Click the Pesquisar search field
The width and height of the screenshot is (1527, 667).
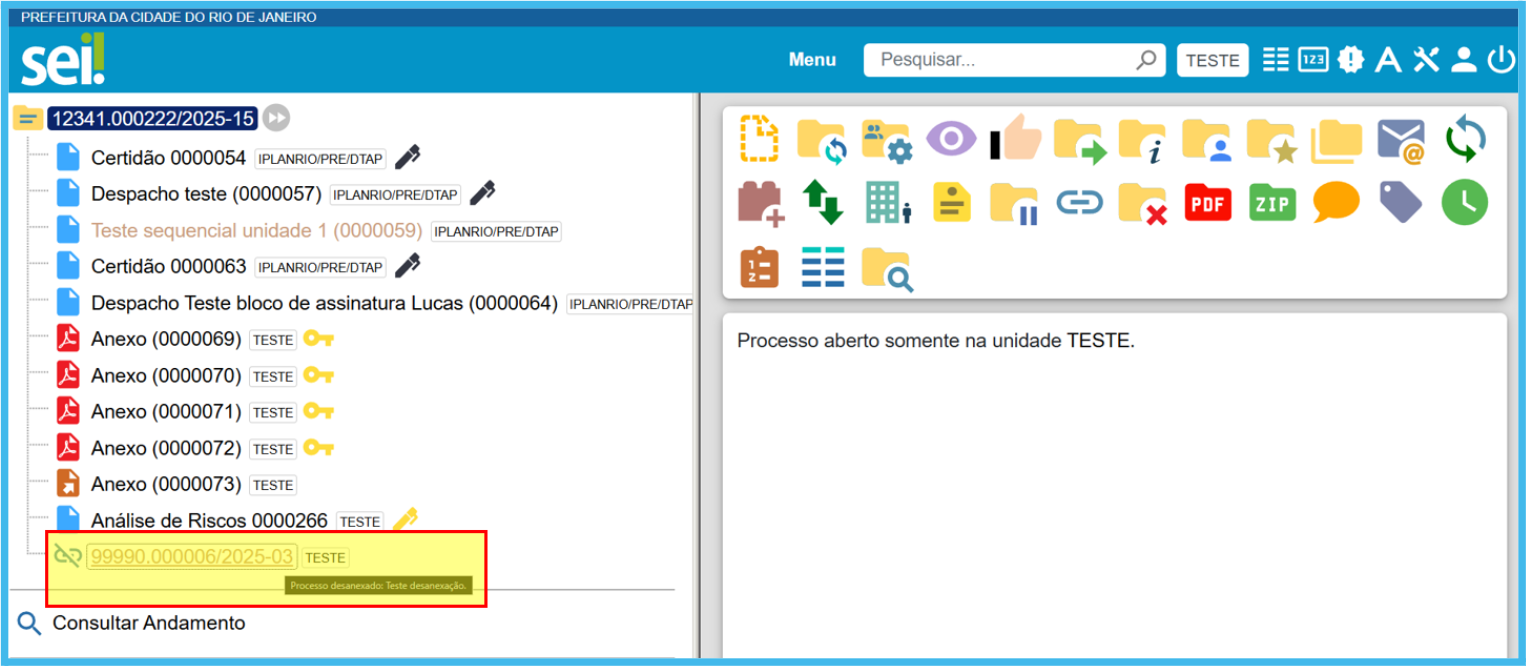click(x=1000, y=60)
